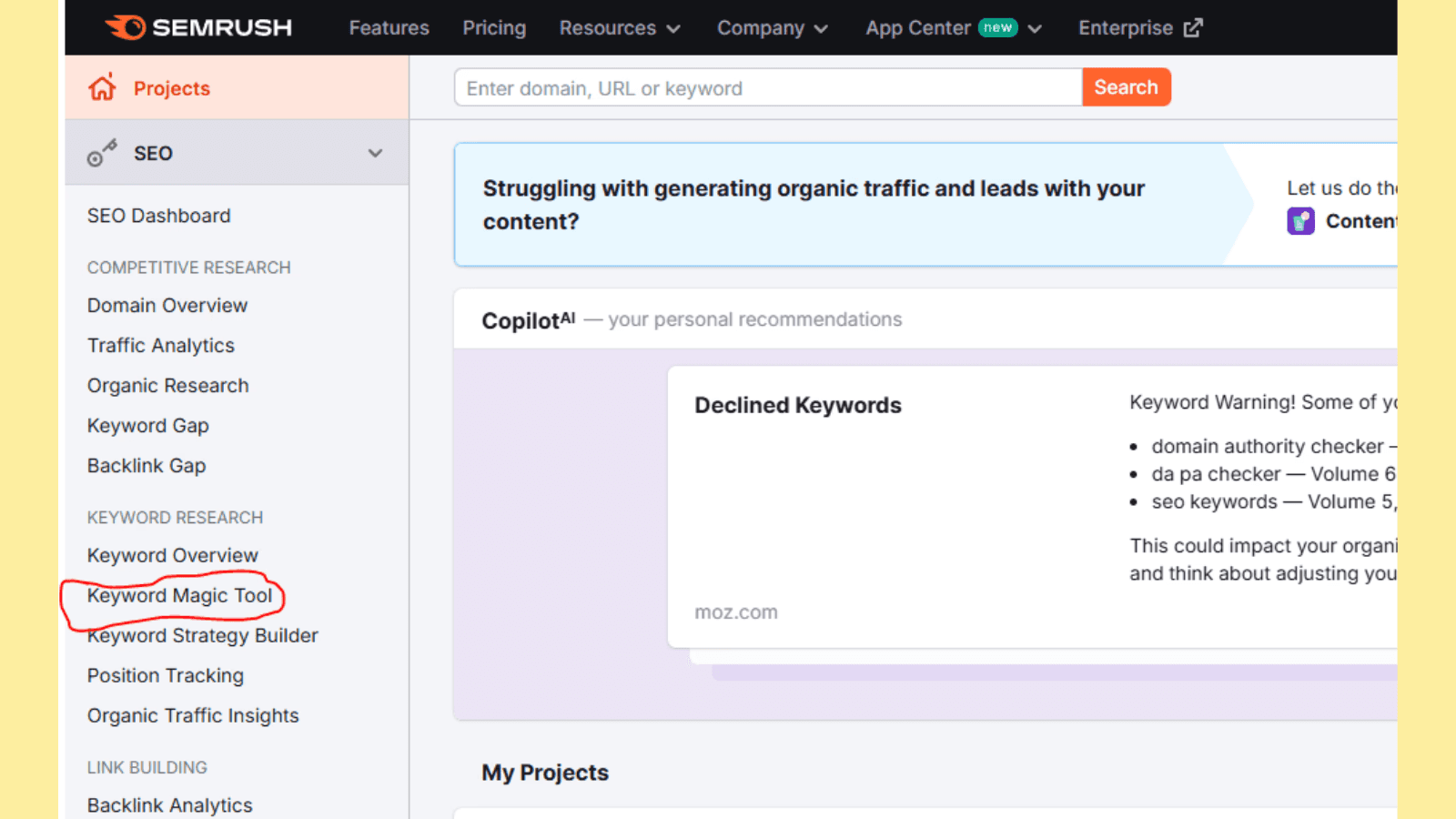Click the Enterprise external link icon
Screen dimensions: 1456x819
click(1193, 28)
